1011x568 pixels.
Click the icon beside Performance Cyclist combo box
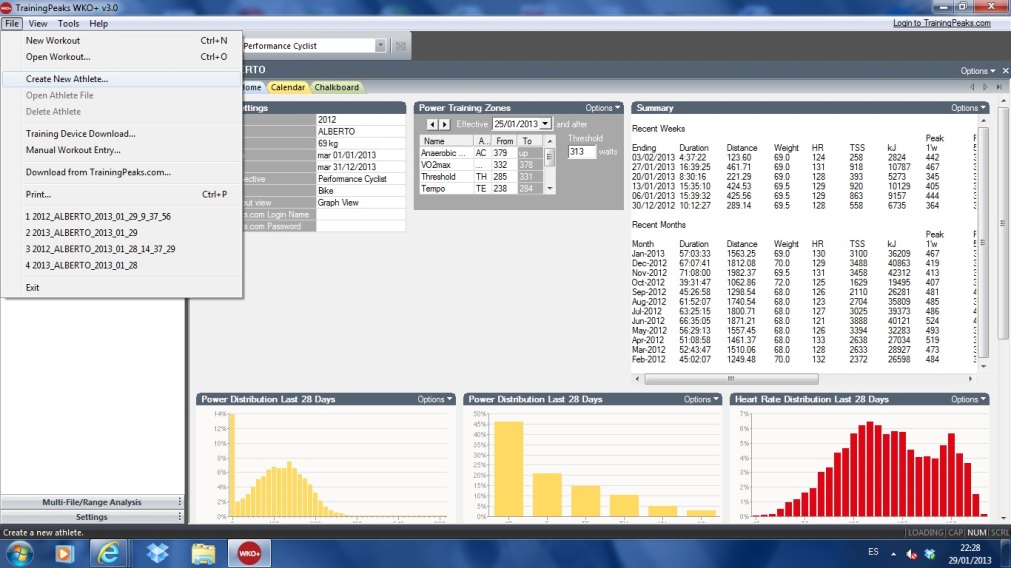tap(400, 46)
